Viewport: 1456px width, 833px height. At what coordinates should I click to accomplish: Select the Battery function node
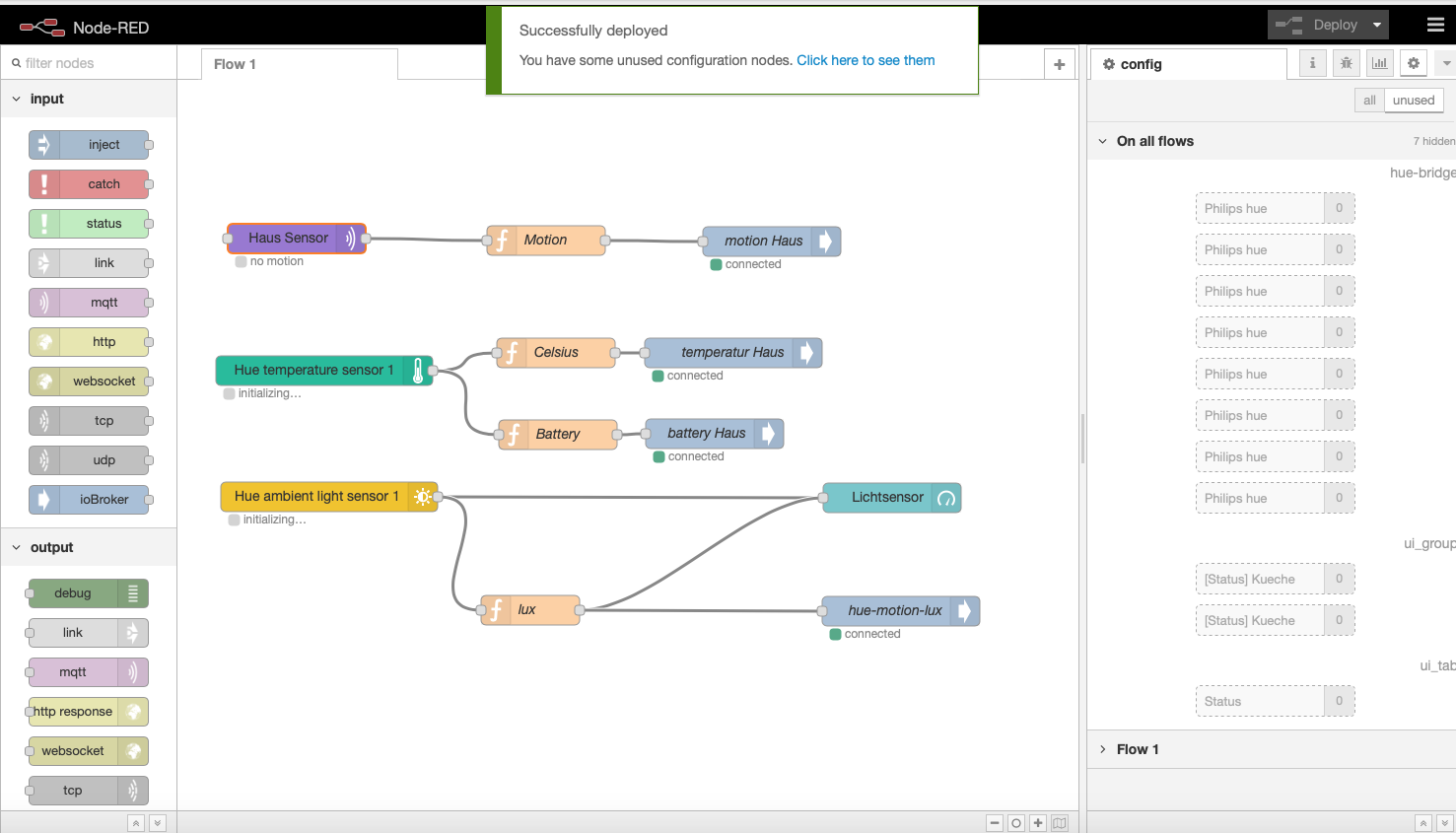coord(558,435)
